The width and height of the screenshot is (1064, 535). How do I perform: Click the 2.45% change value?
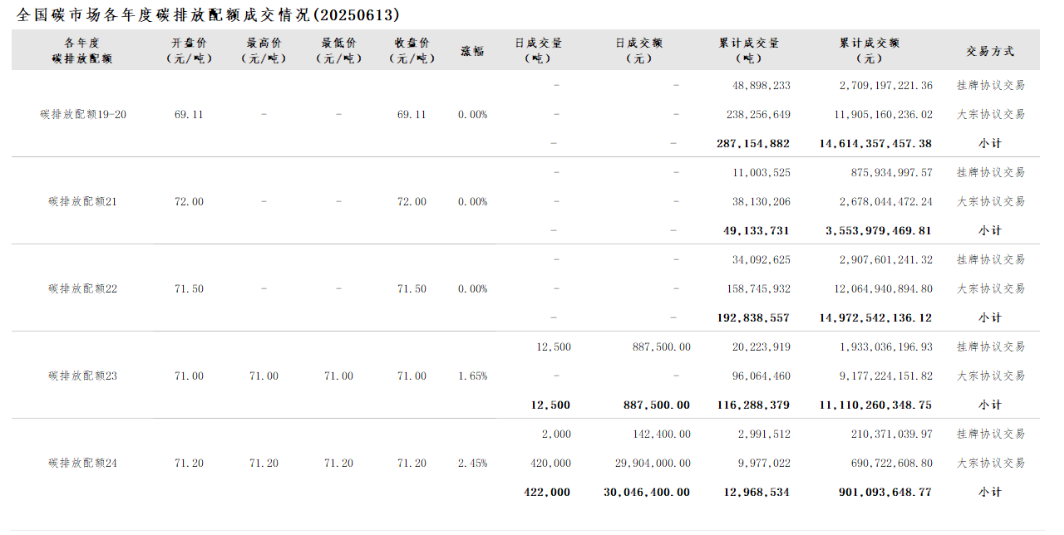coord(473,464)
